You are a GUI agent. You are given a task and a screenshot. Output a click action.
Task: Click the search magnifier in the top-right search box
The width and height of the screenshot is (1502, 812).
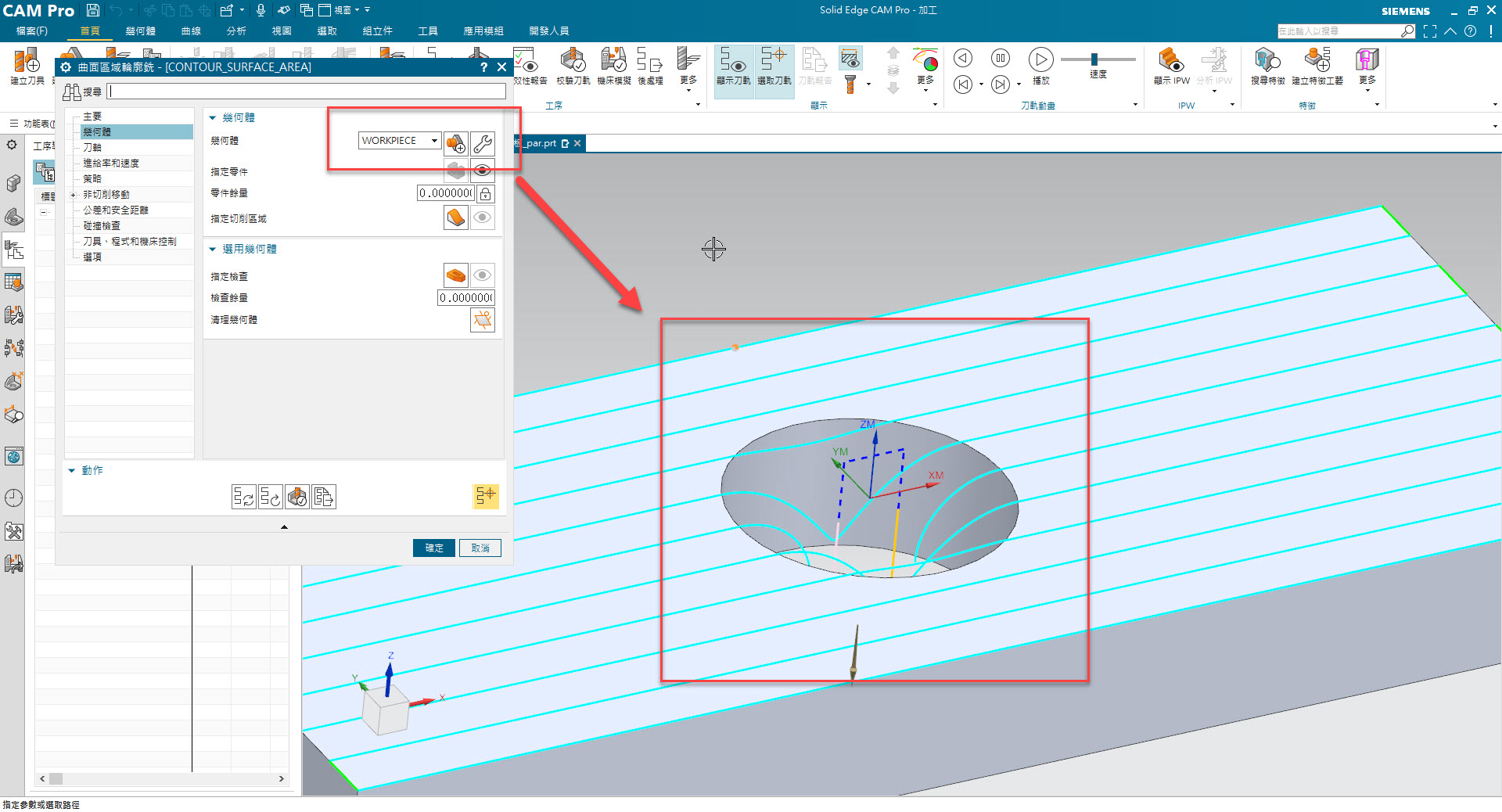click(x=1407, y=31)
